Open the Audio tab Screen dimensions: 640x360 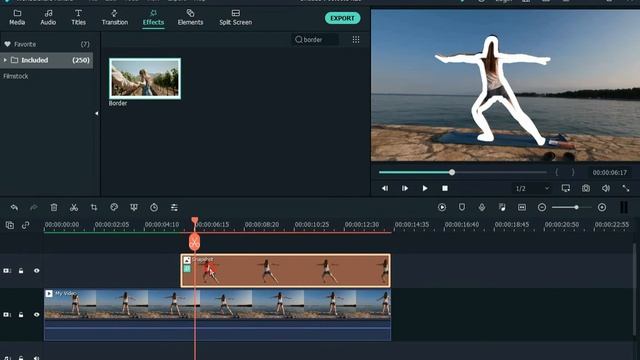[x=48, y=18]
